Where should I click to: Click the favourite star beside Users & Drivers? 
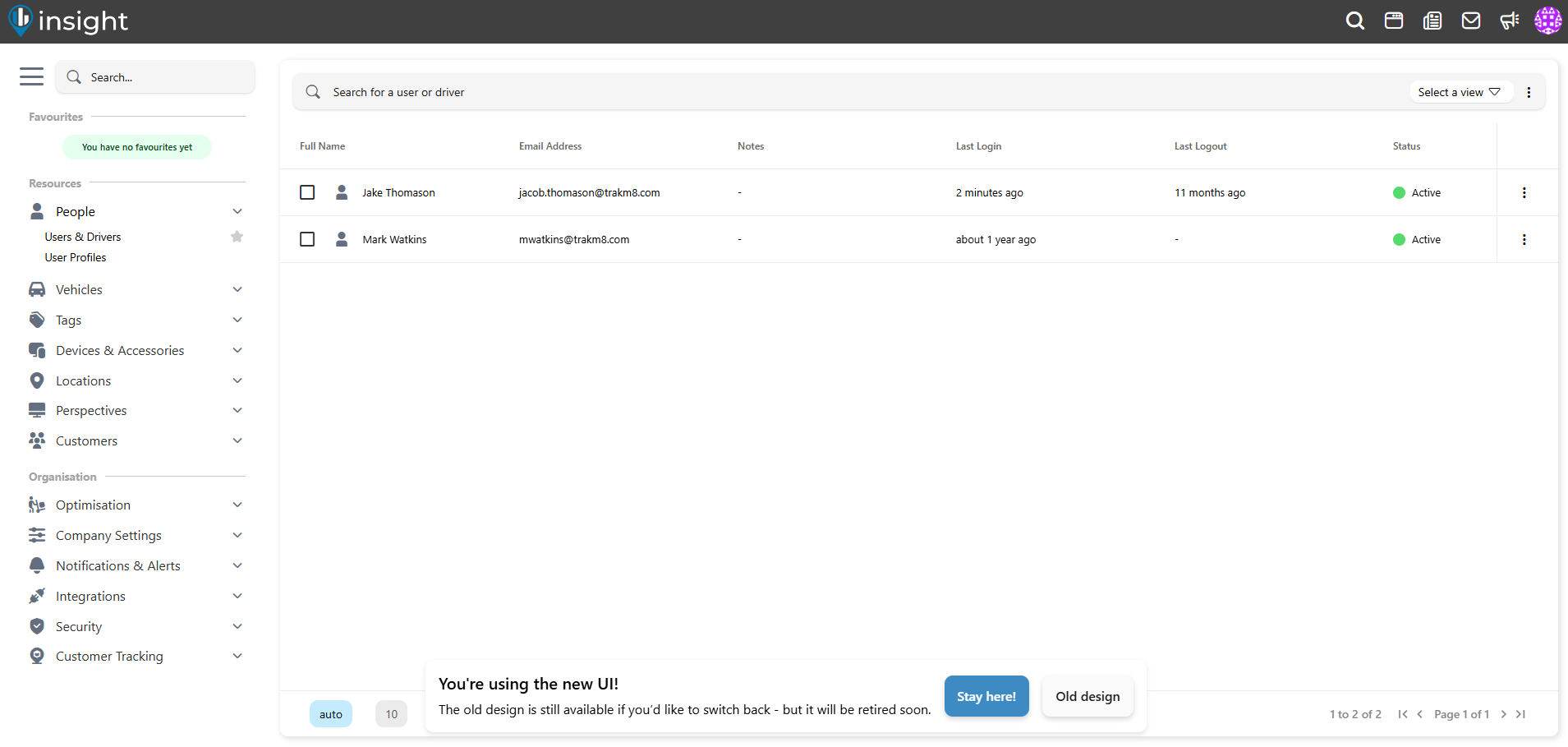[237, 237]
